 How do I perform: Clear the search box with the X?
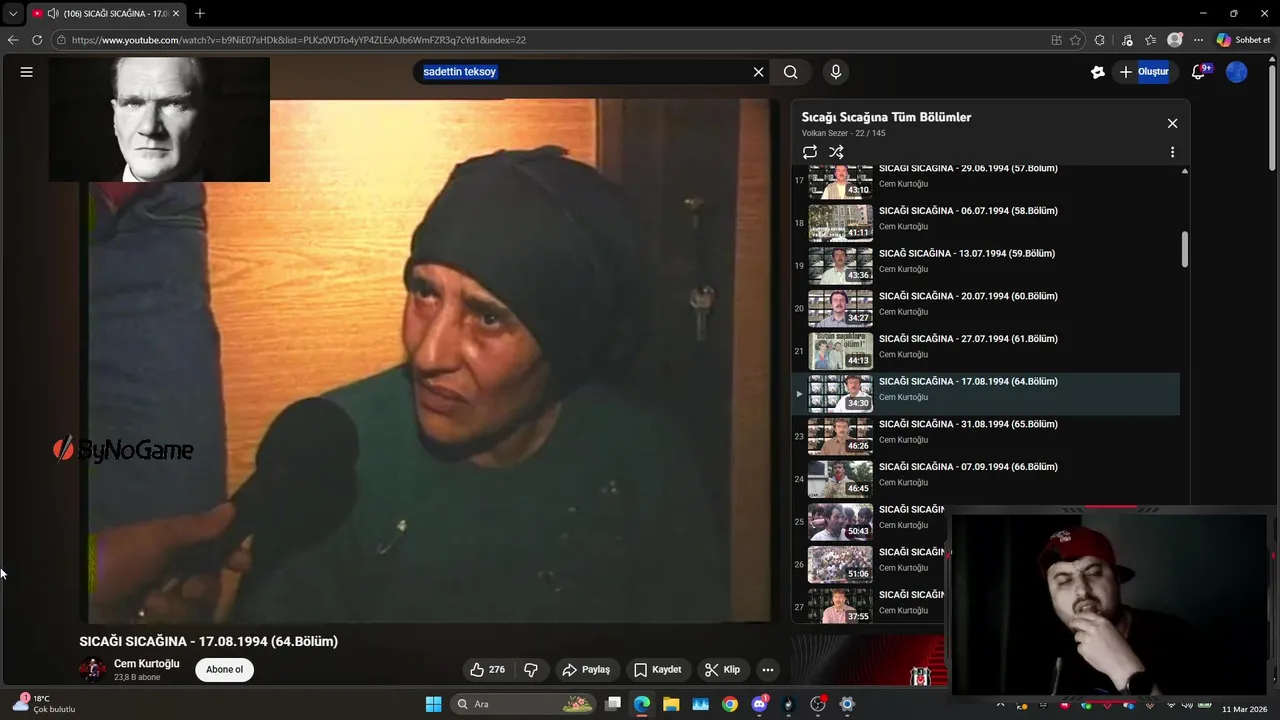[x=758, y=72]
